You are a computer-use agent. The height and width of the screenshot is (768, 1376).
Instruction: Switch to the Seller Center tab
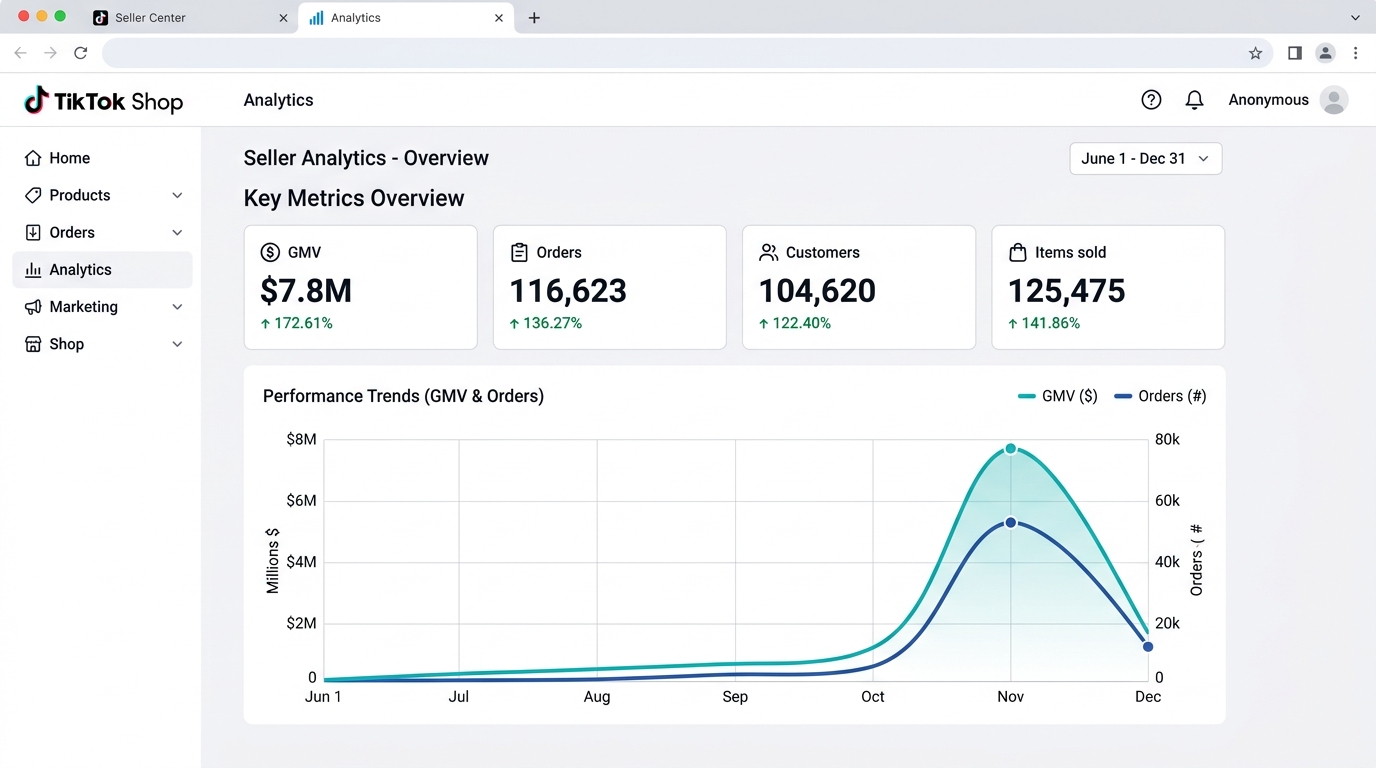click(x=189, y=18)
